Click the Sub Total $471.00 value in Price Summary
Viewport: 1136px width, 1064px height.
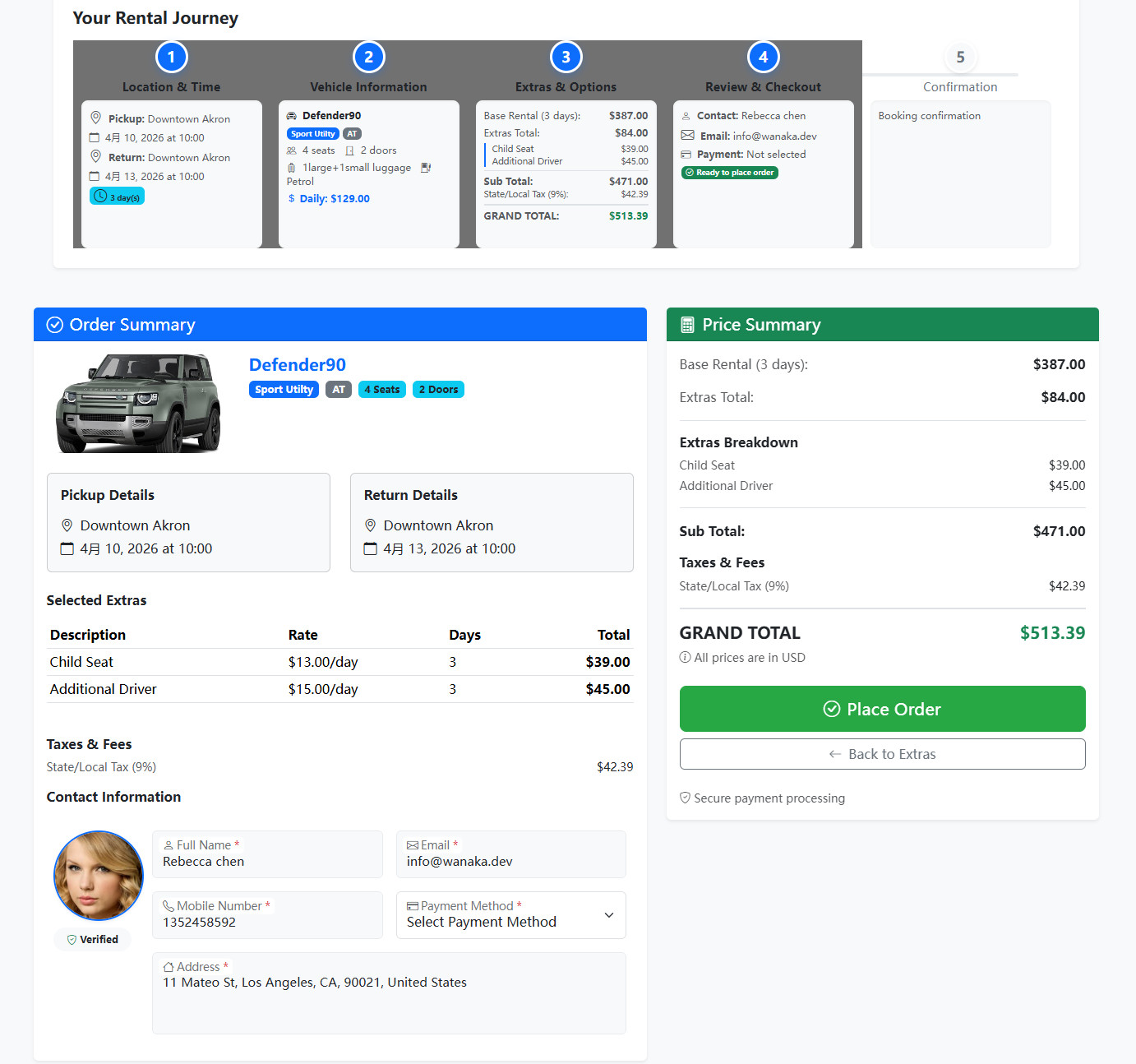[x=1059, y=531]
